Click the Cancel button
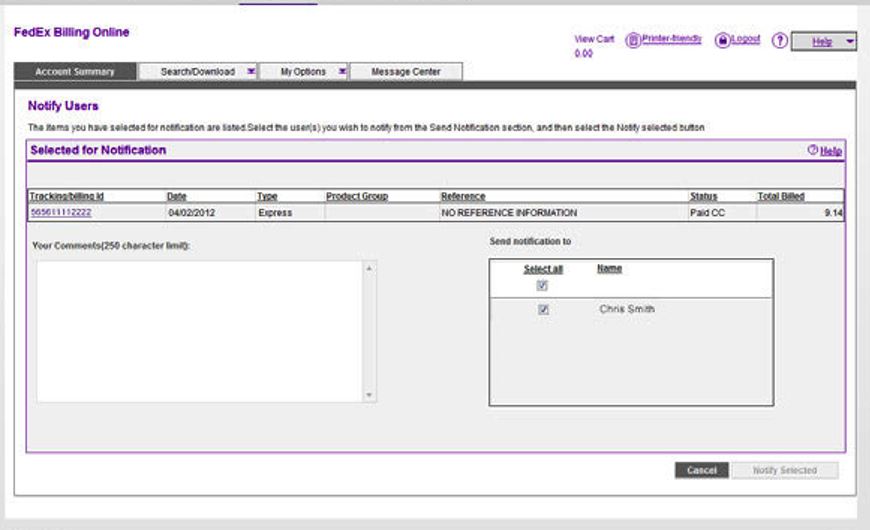870x530 pixels. click(x=702, y=470)
